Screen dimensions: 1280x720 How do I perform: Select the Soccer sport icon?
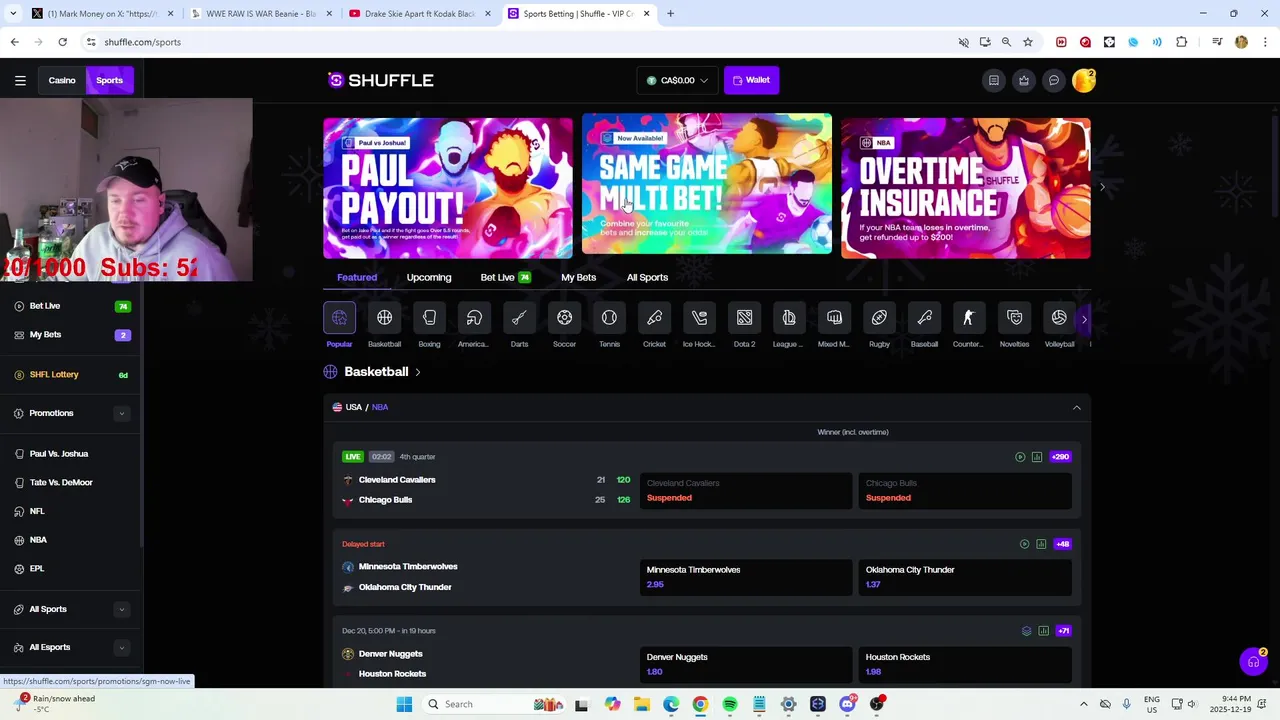point(564,318)
